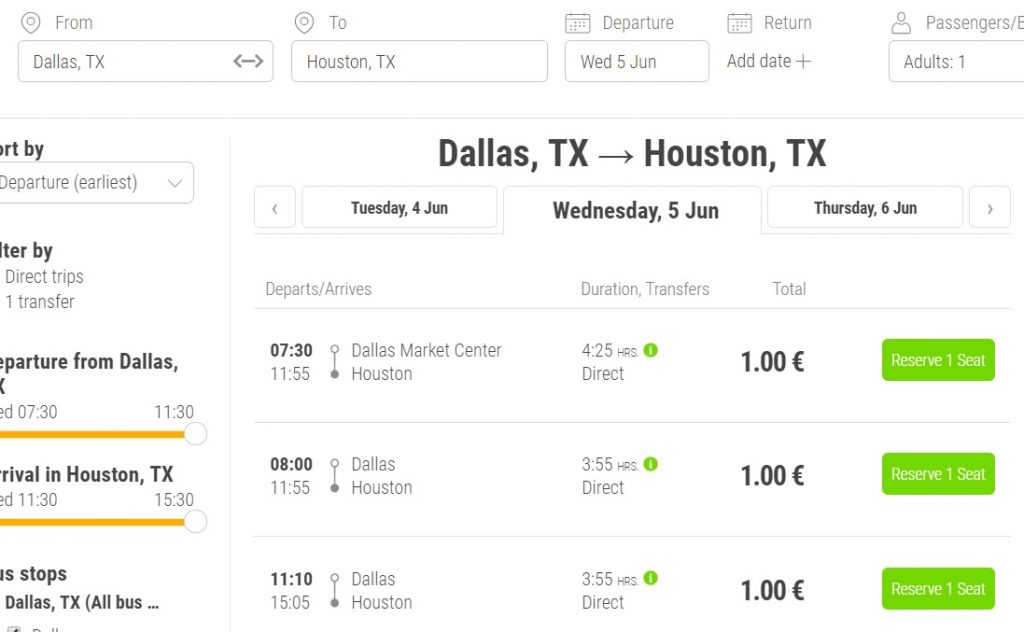The width and height of the screenshot is (1024, 632).
Task: Click the swap From/To directions icon
Action: click(x=247, y=60)
